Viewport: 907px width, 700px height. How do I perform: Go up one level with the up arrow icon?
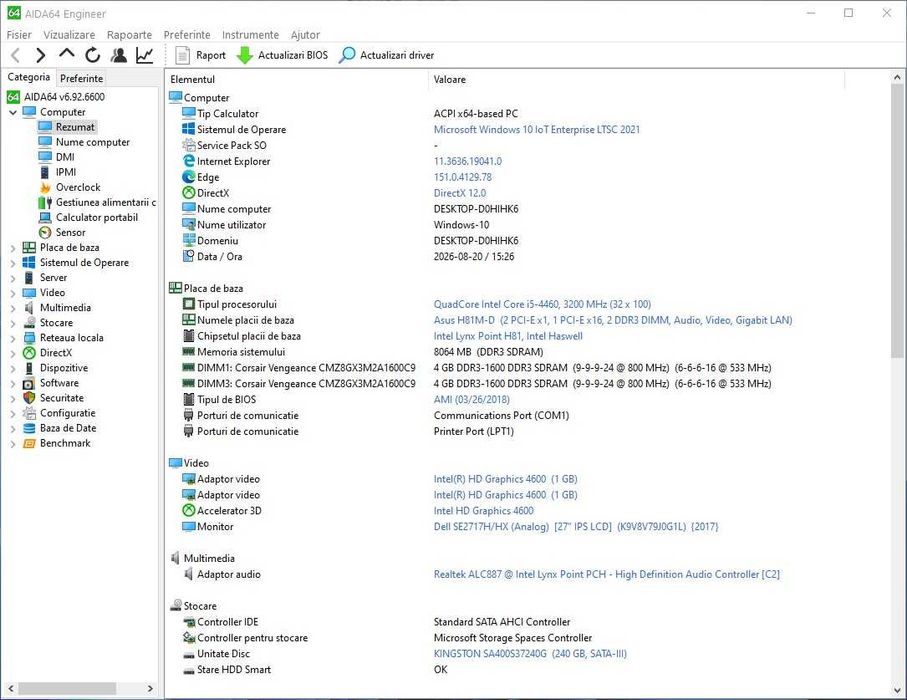[x=67, y=54]
